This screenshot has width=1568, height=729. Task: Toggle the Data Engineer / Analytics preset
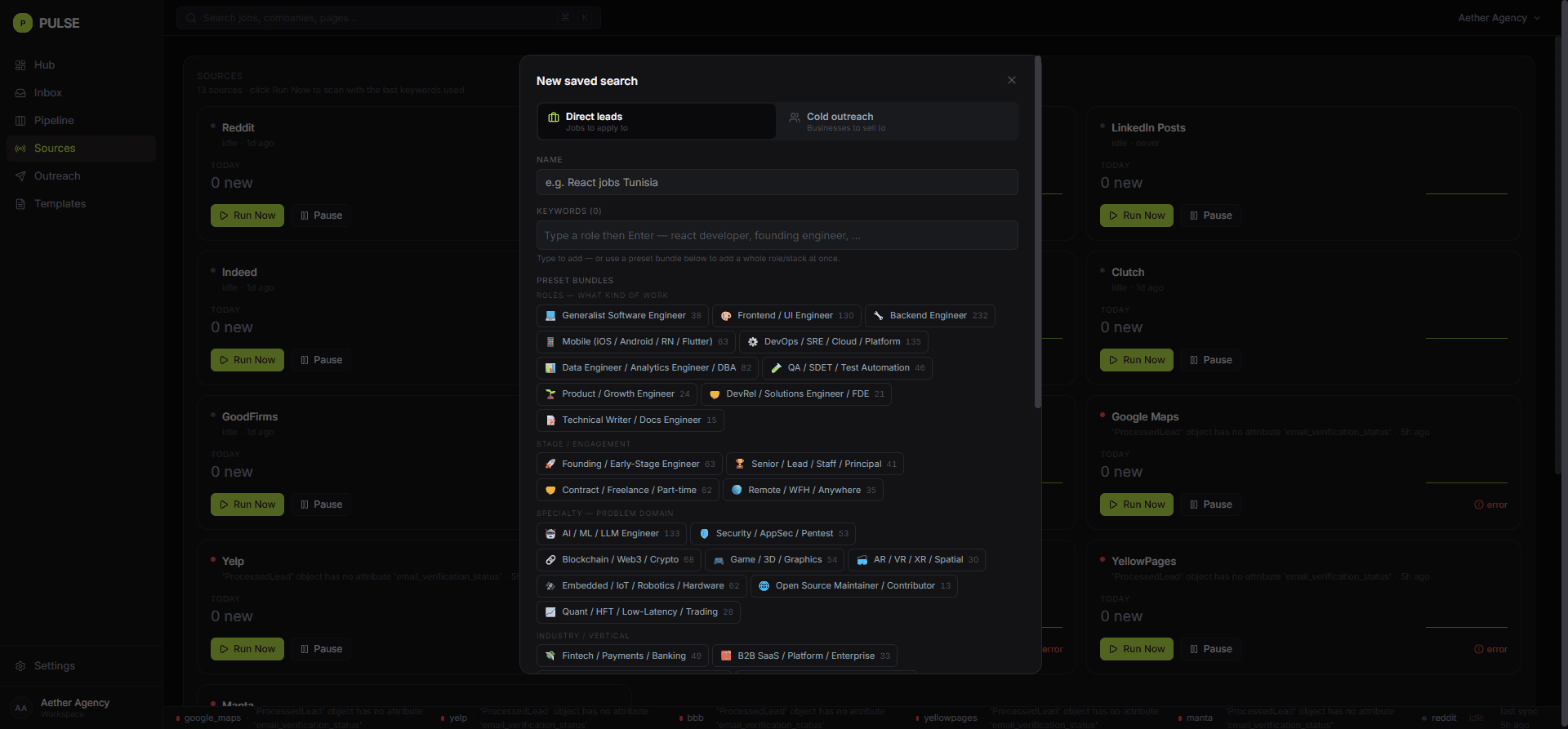pos(648,368)
